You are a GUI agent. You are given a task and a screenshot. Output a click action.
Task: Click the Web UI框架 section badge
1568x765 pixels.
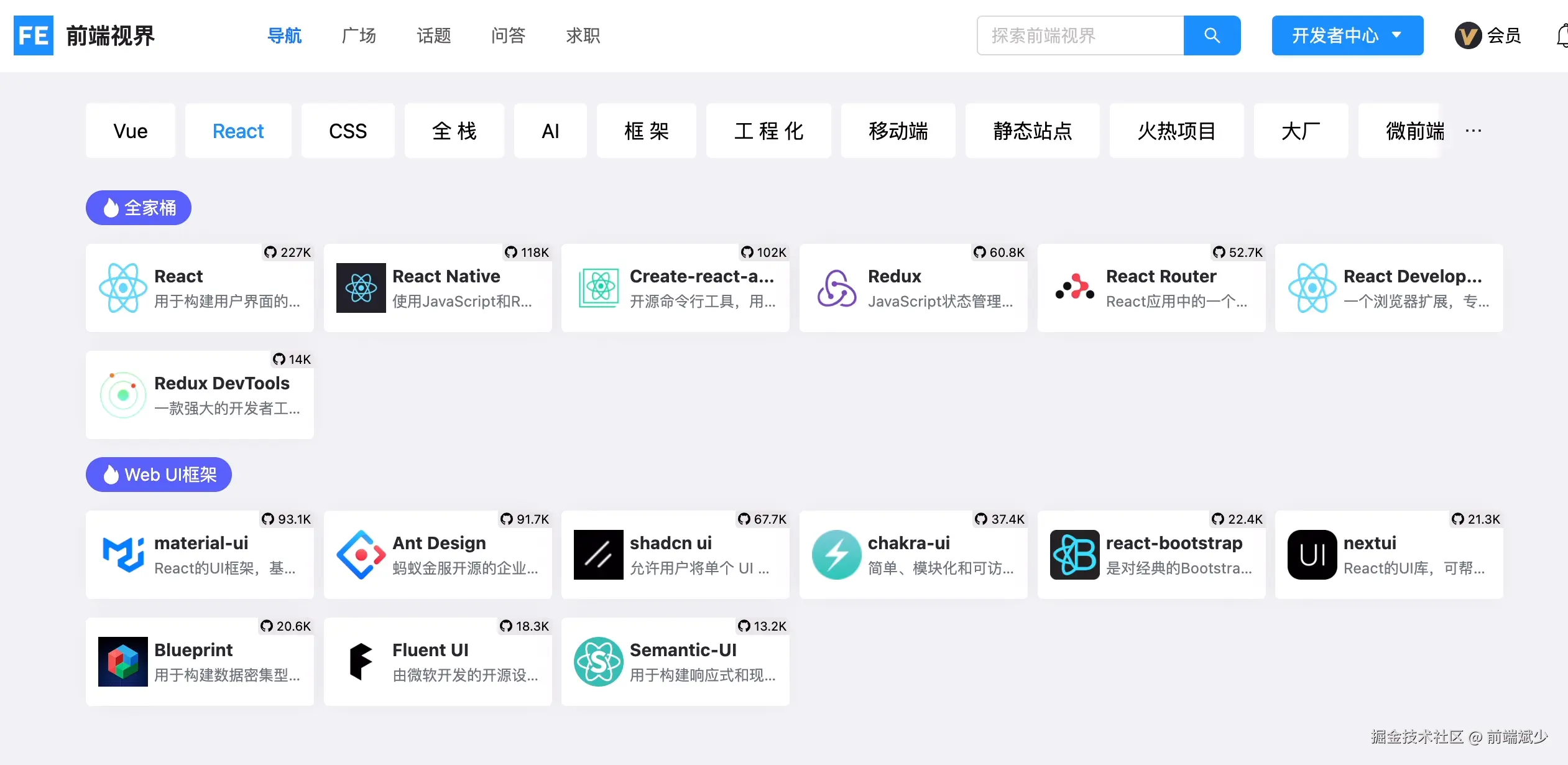[x=159, y=475]
